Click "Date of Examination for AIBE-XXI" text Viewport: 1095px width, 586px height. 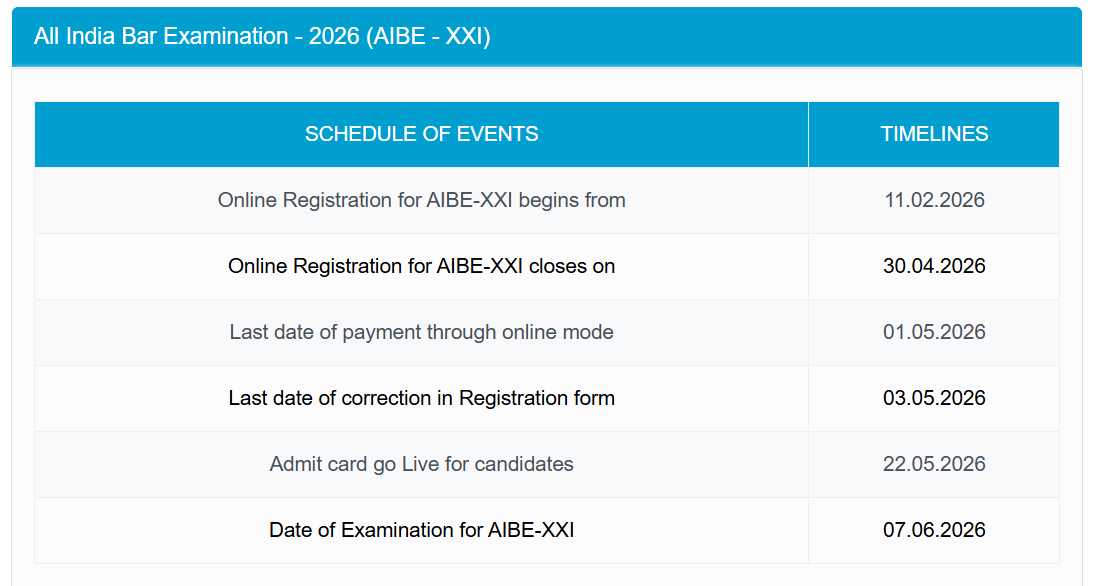coord(421,530)
